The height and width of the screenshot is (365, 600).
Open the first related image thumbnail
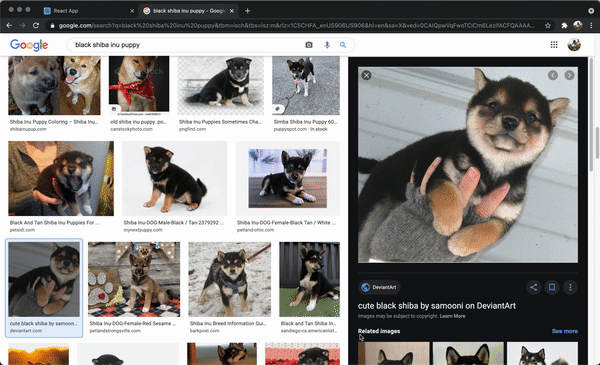click(393, 354)
